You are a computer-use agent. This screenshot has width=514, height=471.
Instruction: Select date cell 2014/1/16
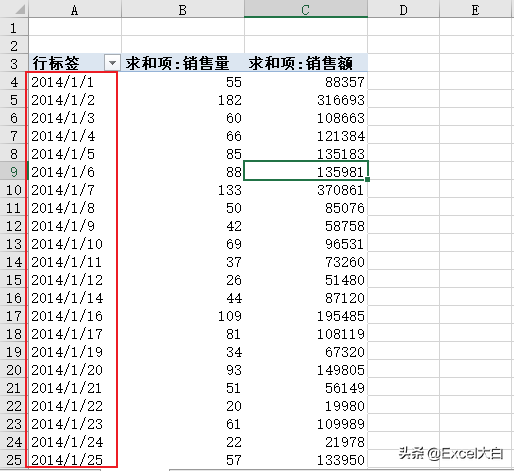[x=75, y=316]
